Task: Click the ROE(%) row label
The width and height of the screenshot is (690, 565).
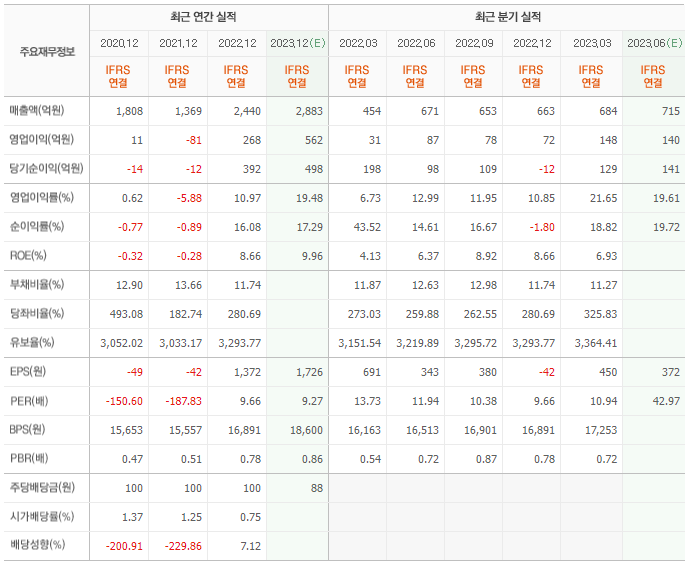Action: (x=28, y=256)
